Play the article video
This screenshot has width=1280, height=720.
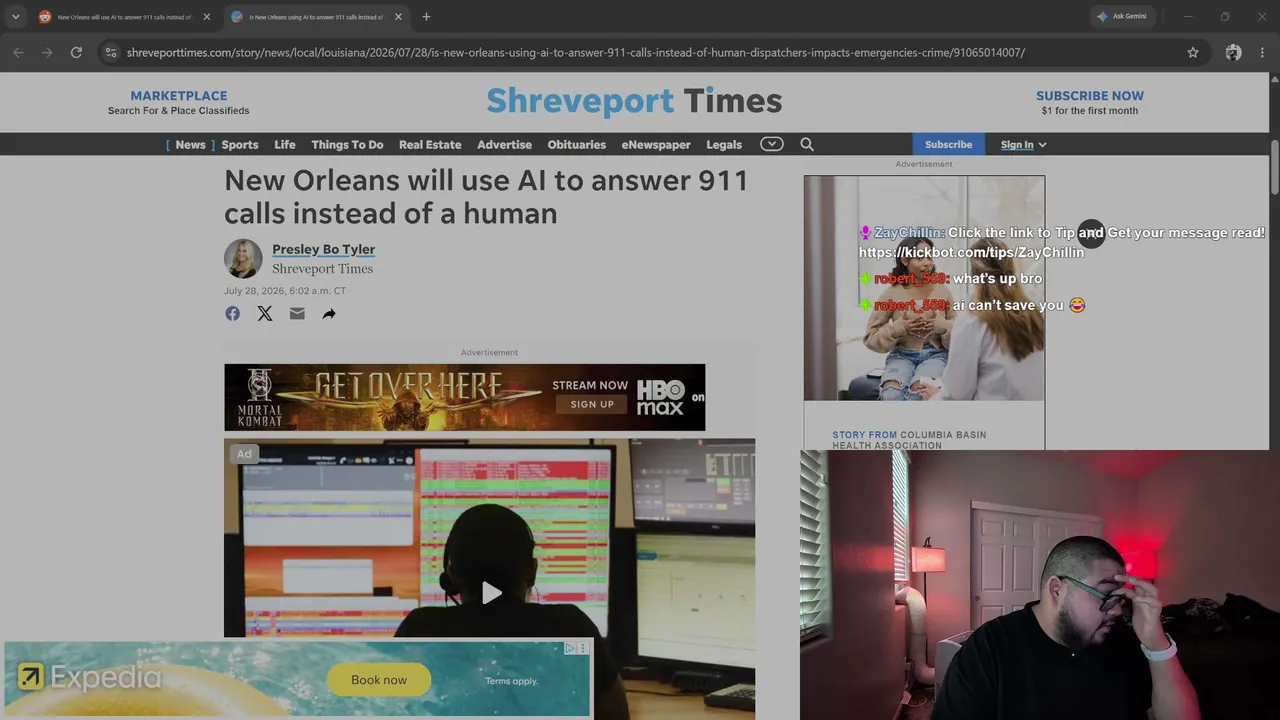pos(491,593)
